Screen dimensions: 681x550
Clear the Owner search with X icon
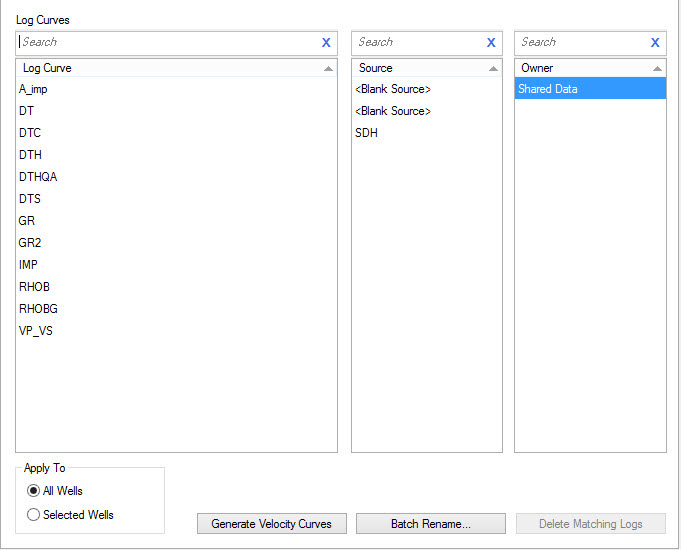[x=655, y=43]
